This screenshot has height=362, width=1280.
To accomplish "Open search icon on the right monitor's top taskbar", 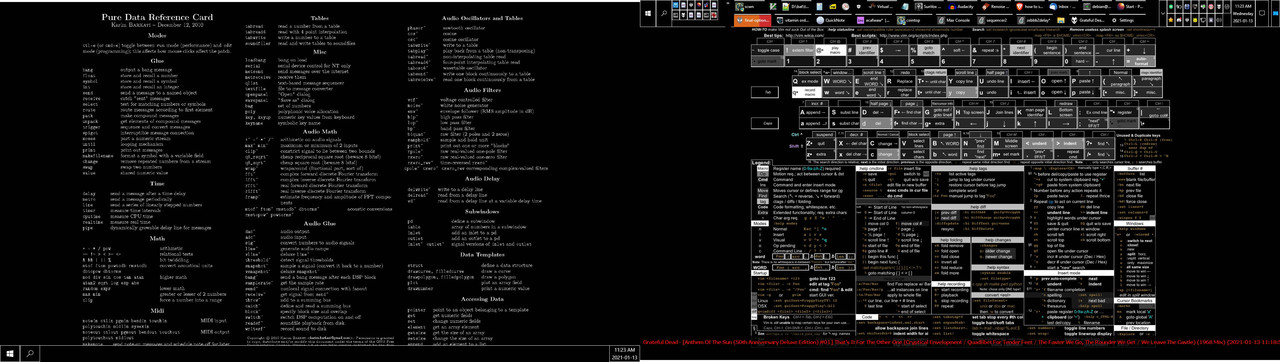I will (x=664, y=13).
